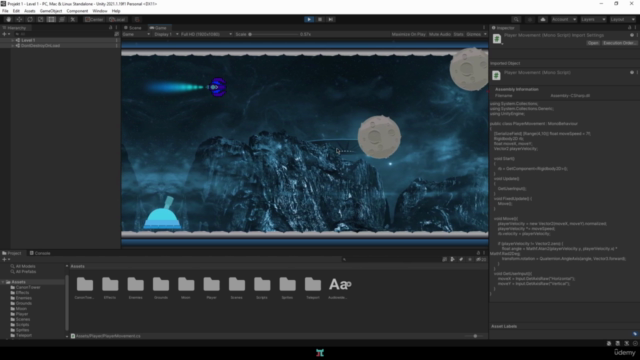Open the Hierarchy panel three-dot menu
The width and height of the screenshot is (640, 360).
click(116, 27)
